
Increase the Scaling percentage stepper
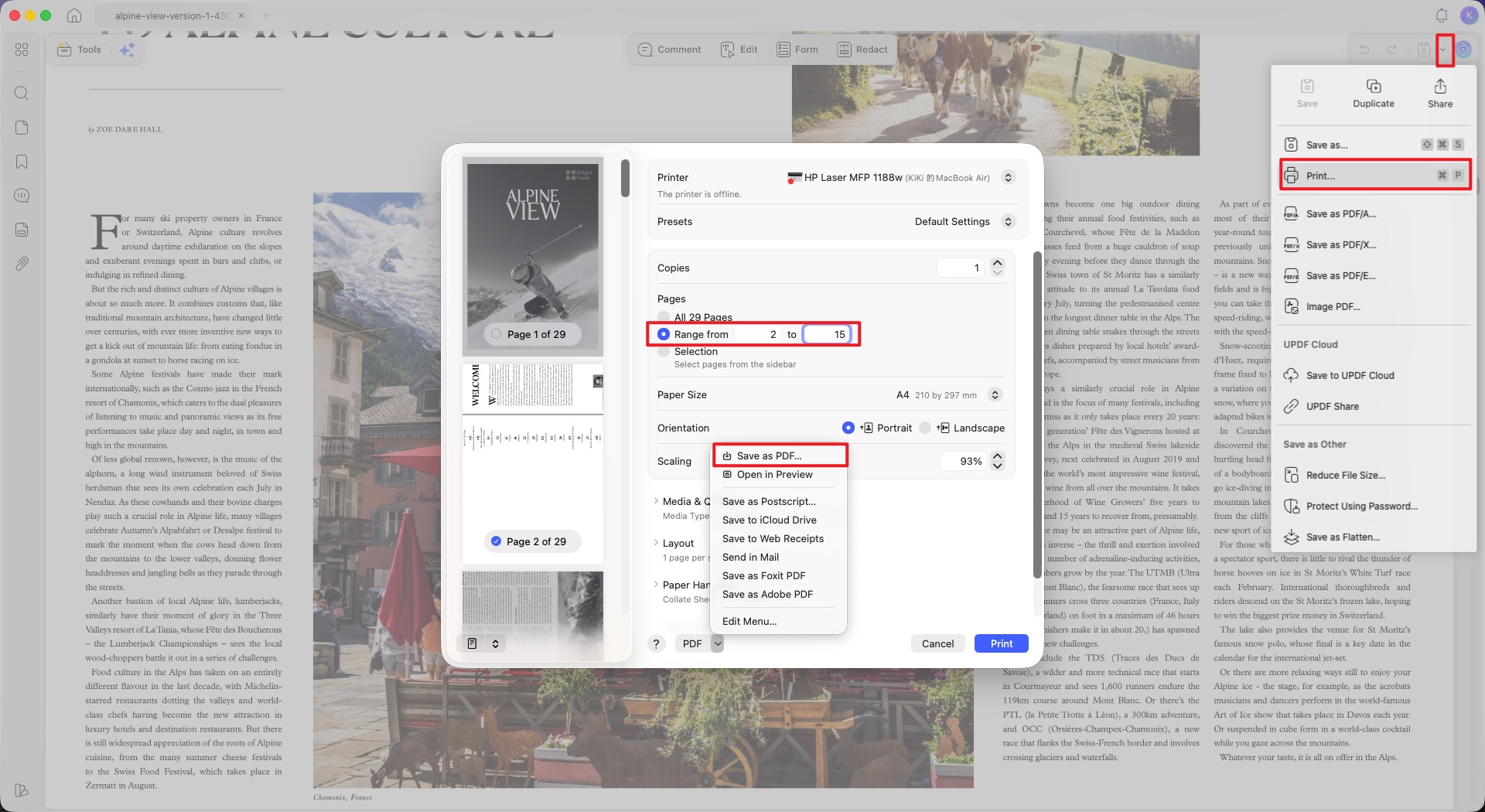click(998, 456)
